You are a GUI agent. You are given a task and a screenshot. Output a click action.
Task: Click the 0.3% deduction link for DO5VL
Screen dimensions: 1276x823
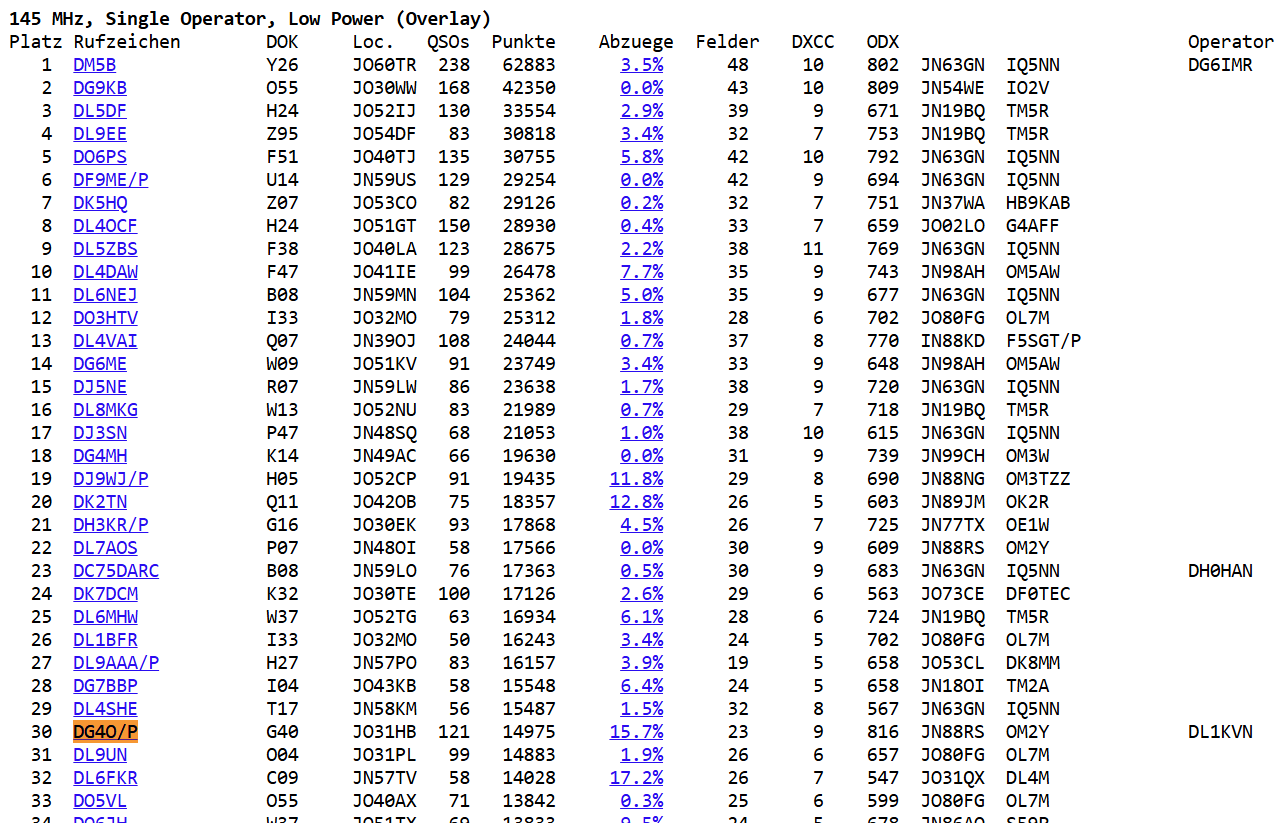pyautogui.click(x=641, y=801)
